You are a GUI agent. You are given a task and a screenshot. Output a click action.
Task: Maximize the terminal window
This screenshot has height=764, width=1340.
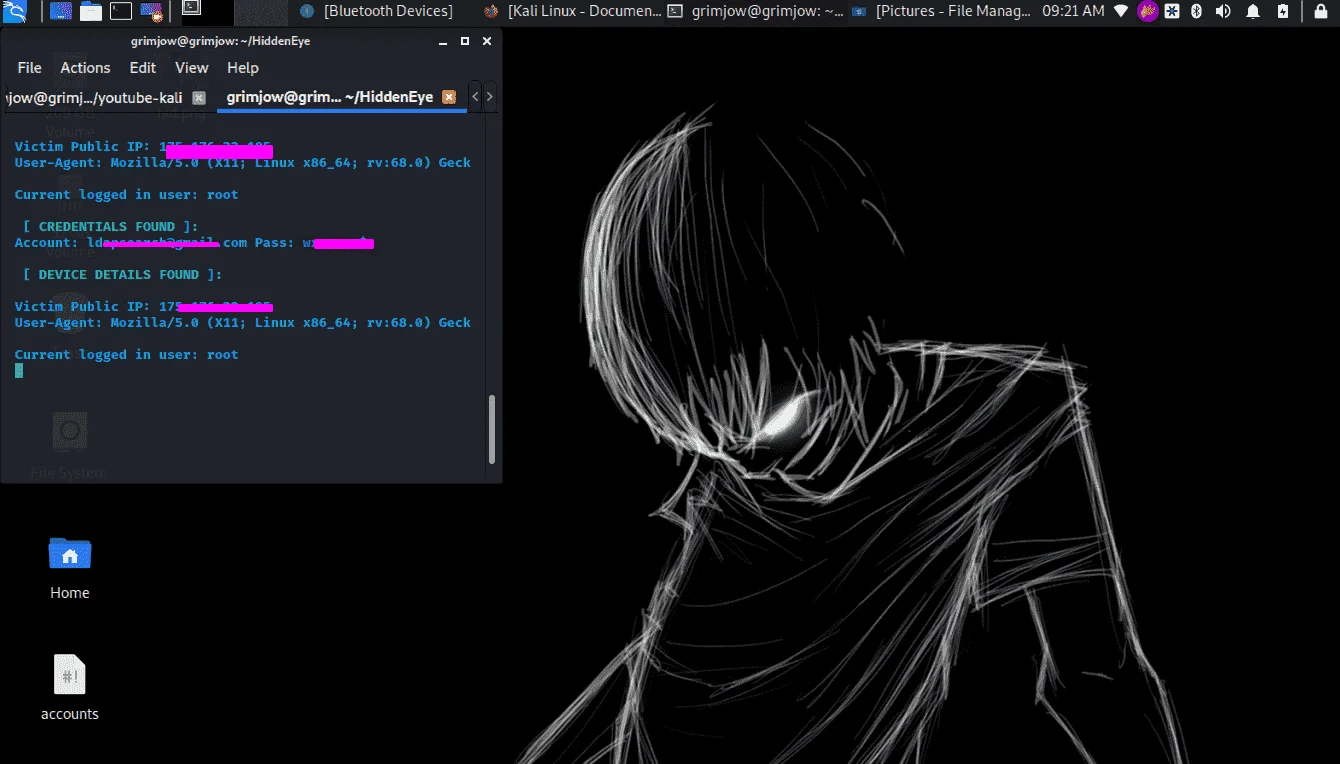point(464,42)
